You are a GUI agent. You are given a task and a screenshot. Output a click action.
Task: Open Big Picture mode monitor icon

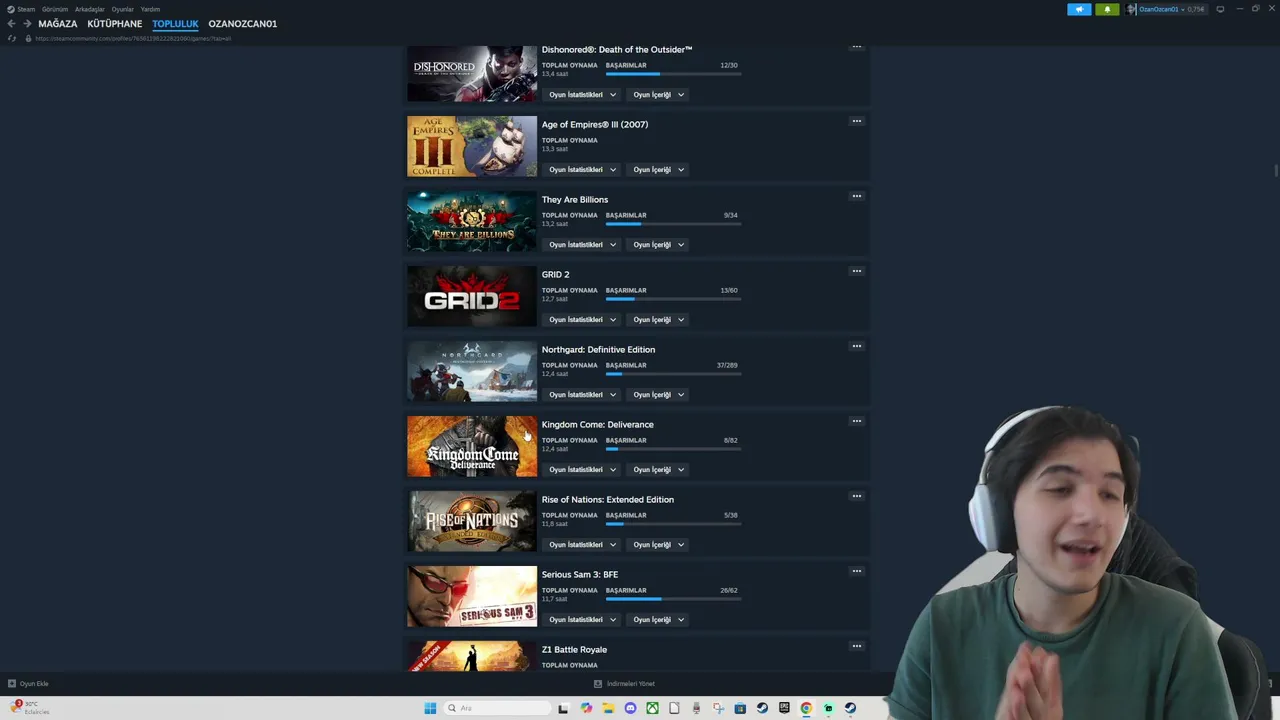pos(1220,9)
